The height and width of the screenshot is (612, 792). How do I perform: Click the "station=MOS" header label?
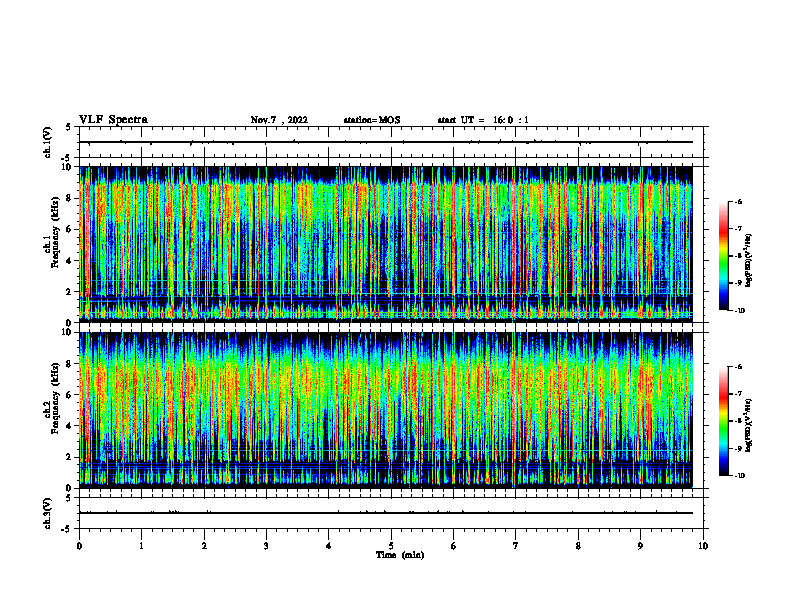pos(372,120)
